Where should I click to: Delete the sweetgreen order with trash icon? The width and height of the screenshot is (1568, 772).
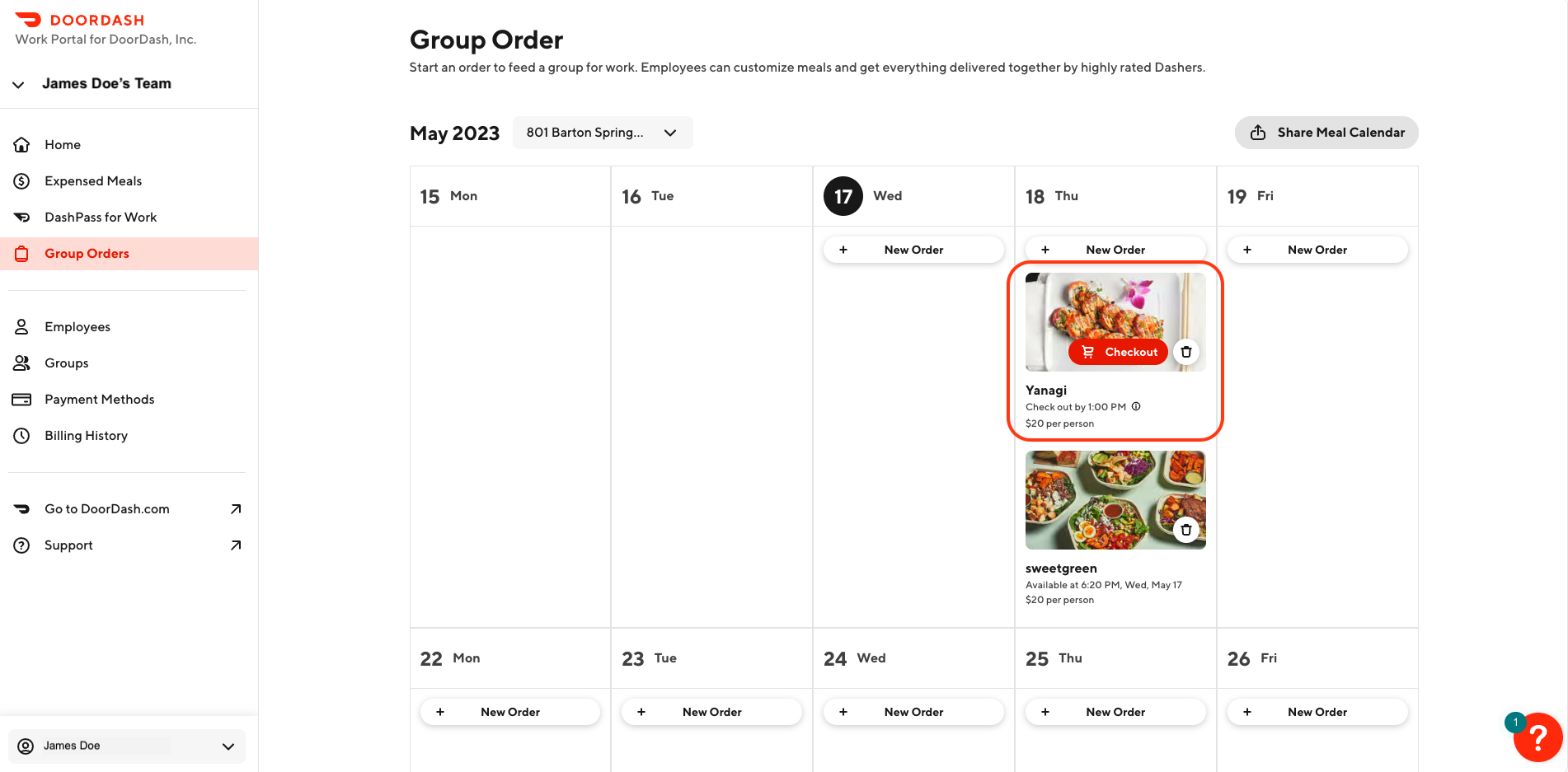click(1186, 530)
